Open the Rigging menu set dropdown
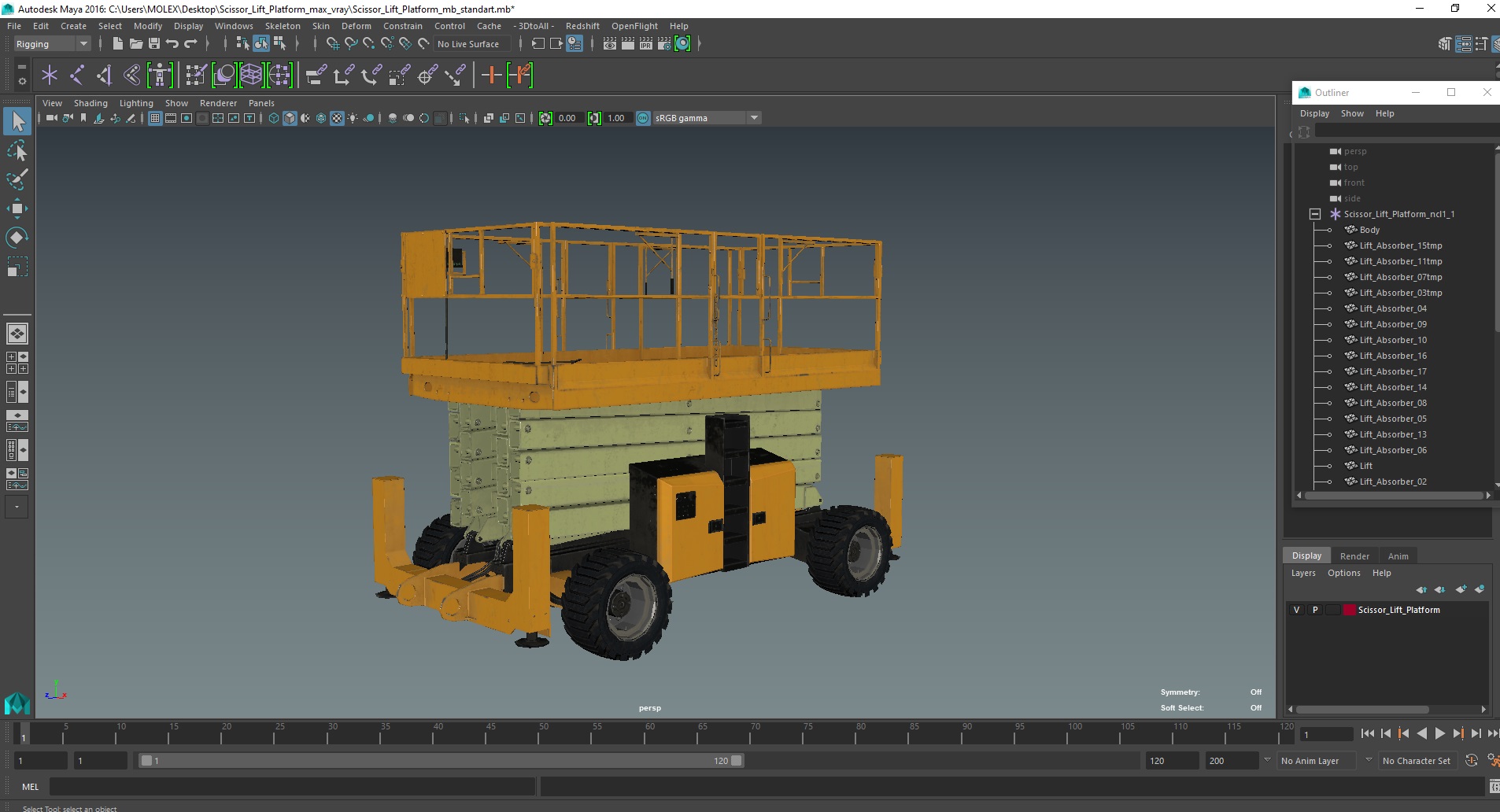Viewport: 1500px width, 812px height. (x=52, y=44)
